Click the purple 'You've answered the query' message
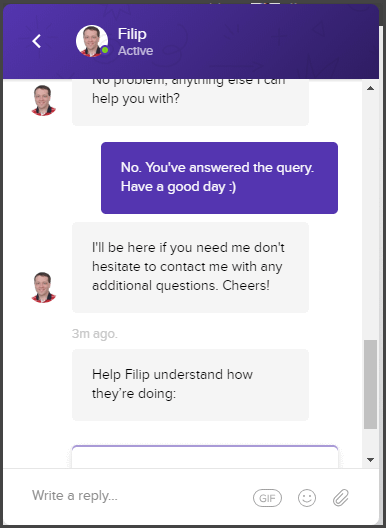This screenshot has height=528, width=386. point(219,178)
